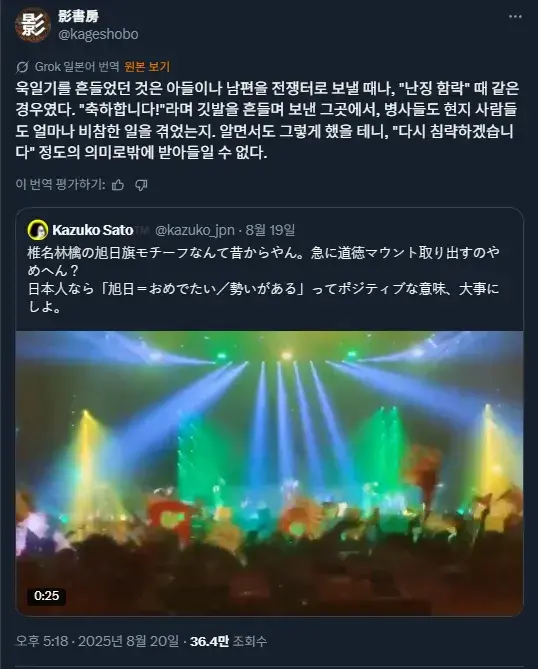Click 원본 보기 to show original
538x669 pixels.
click(147, 67)
